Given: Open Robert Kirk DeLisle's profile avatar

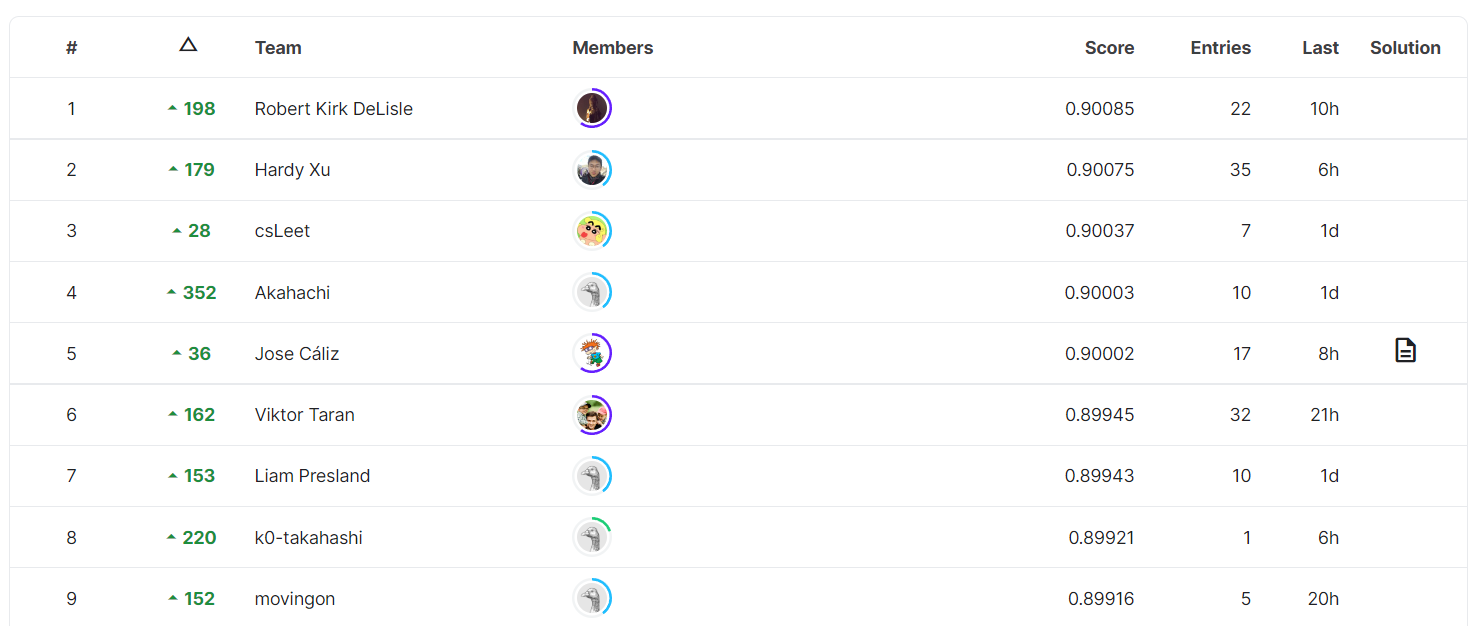Looking at the screenshot, I should (x=592, y=108).
